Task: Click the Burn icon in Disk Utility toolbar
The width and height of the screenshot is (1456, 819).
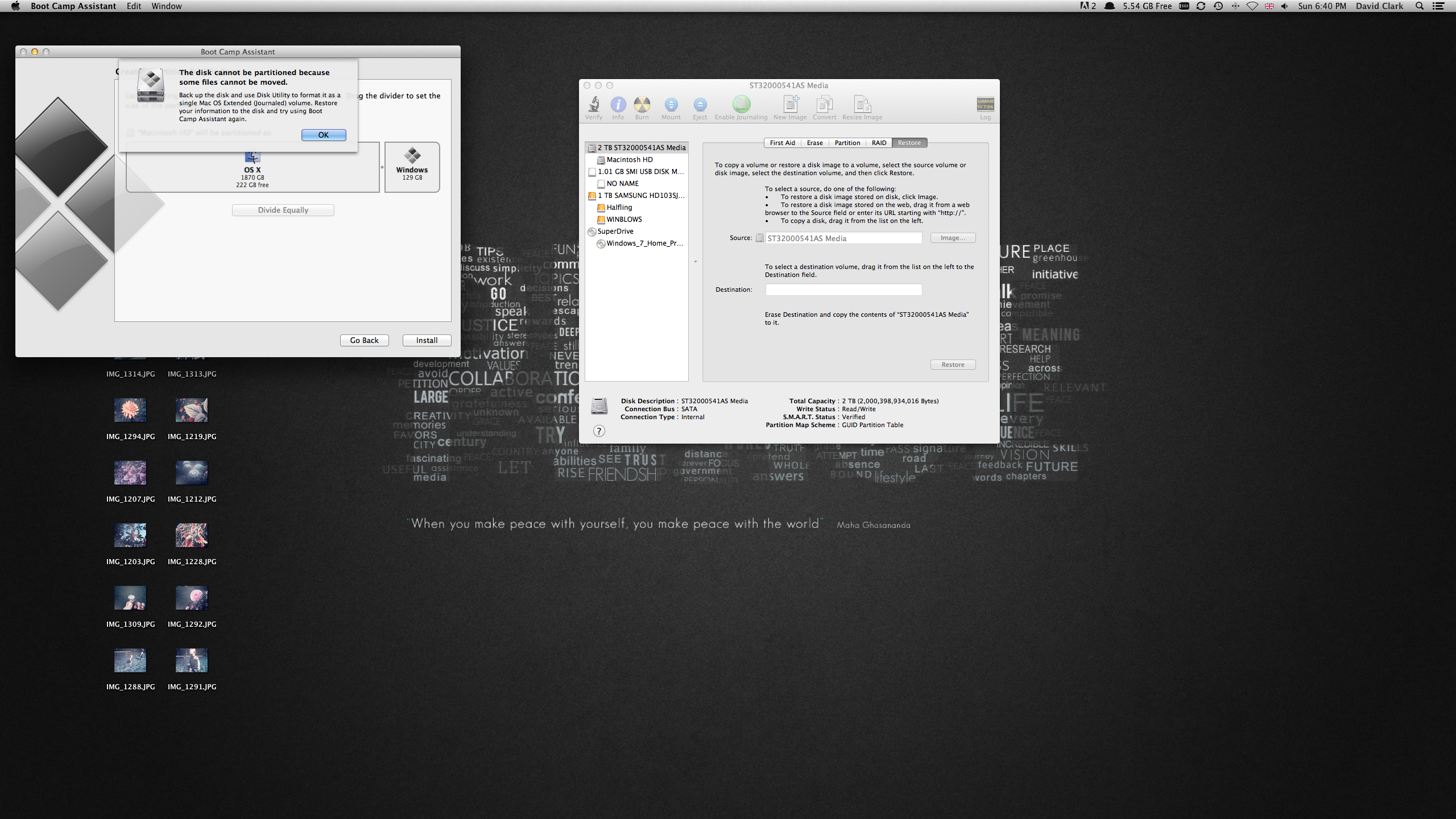Action: pyautogui.click(x=642, y=108)
